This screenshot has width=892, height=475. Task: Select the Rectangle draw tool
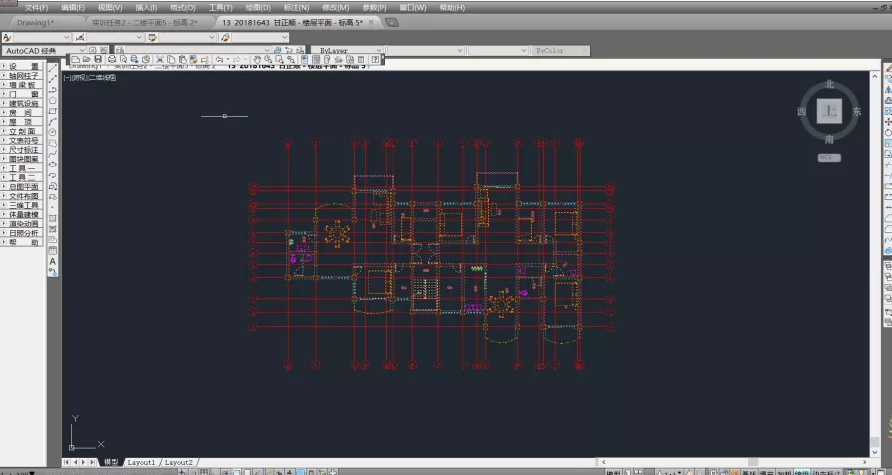pyautogui.click(x=52, y=111)
